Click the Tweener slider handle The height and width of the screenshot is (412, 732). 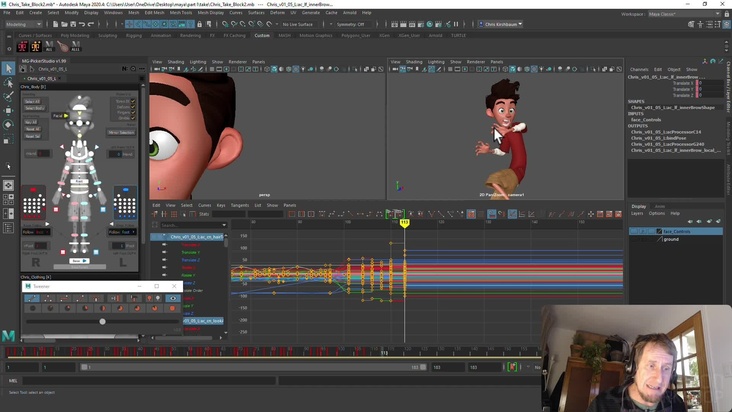pos(102,321)
